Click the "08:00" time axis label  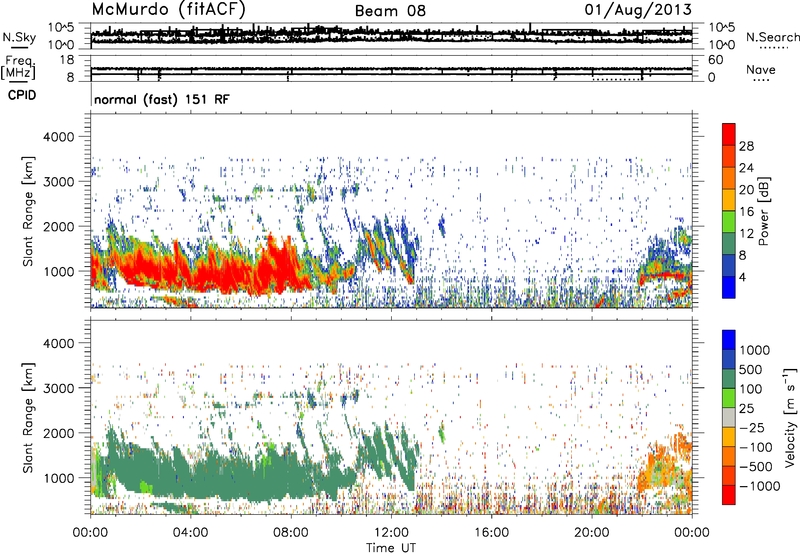click(291, 533)
